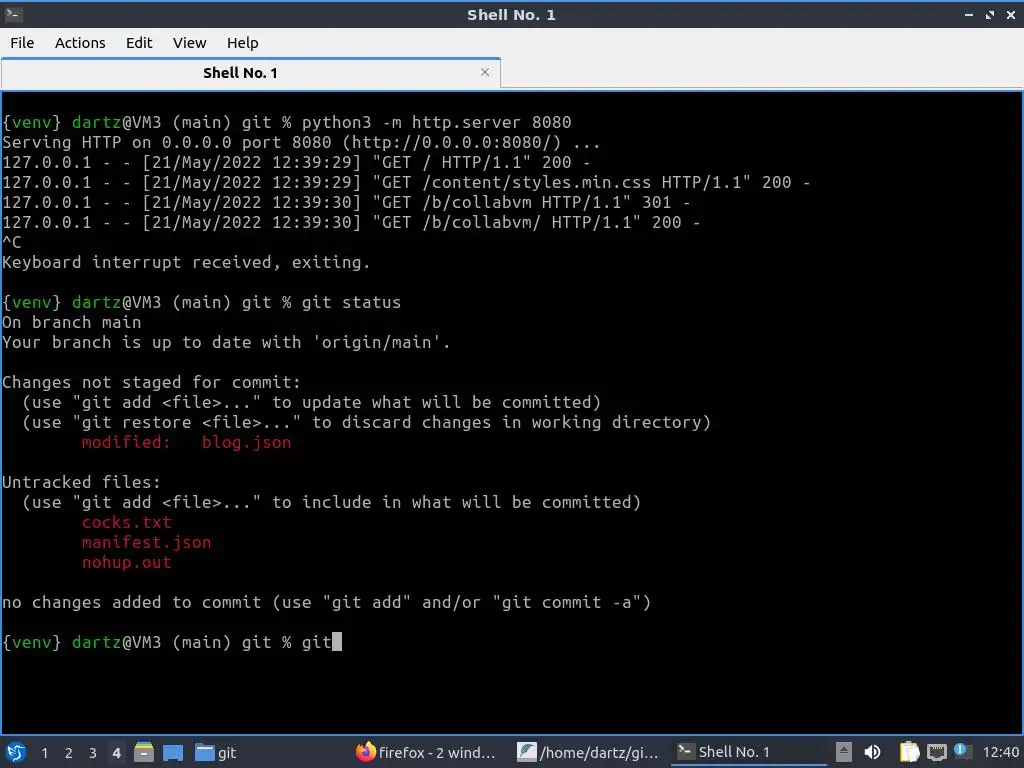Viewport: 1024px width, 768px height.
Task: Open the removable media tray icon
Action: pos(844,752)
